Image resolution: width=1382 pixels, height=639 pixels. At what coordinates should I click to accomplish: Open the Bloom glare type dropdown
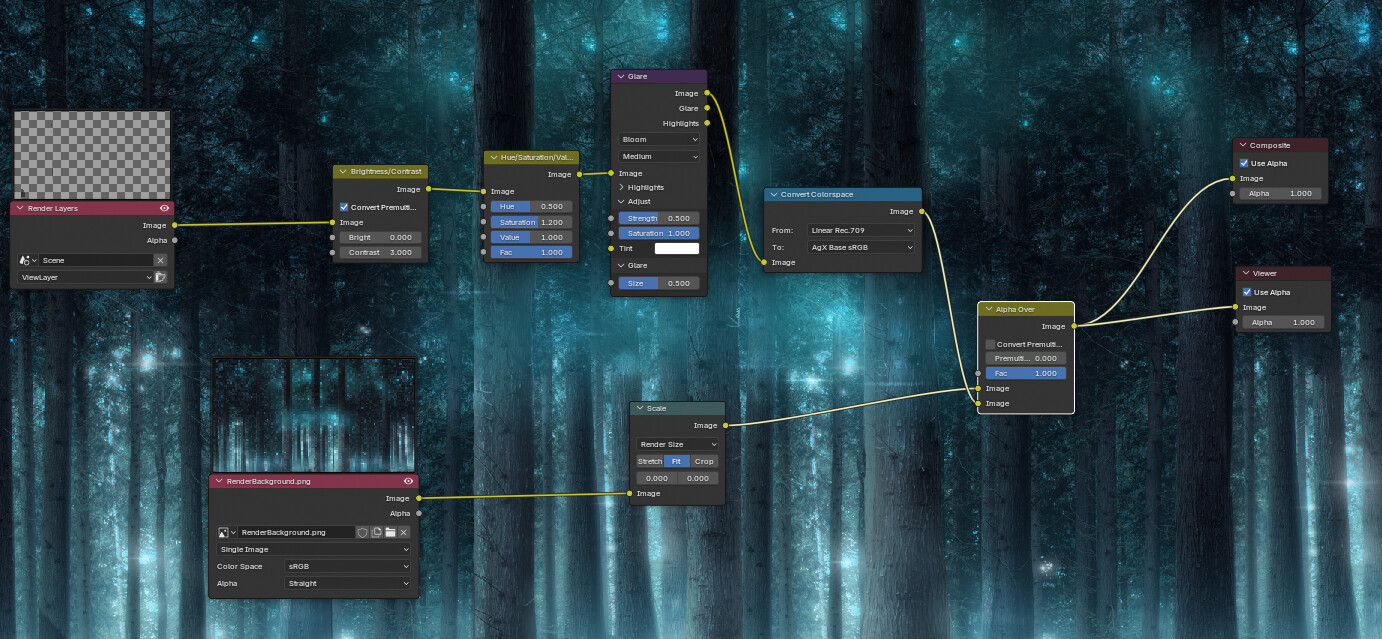pos(659,140)
